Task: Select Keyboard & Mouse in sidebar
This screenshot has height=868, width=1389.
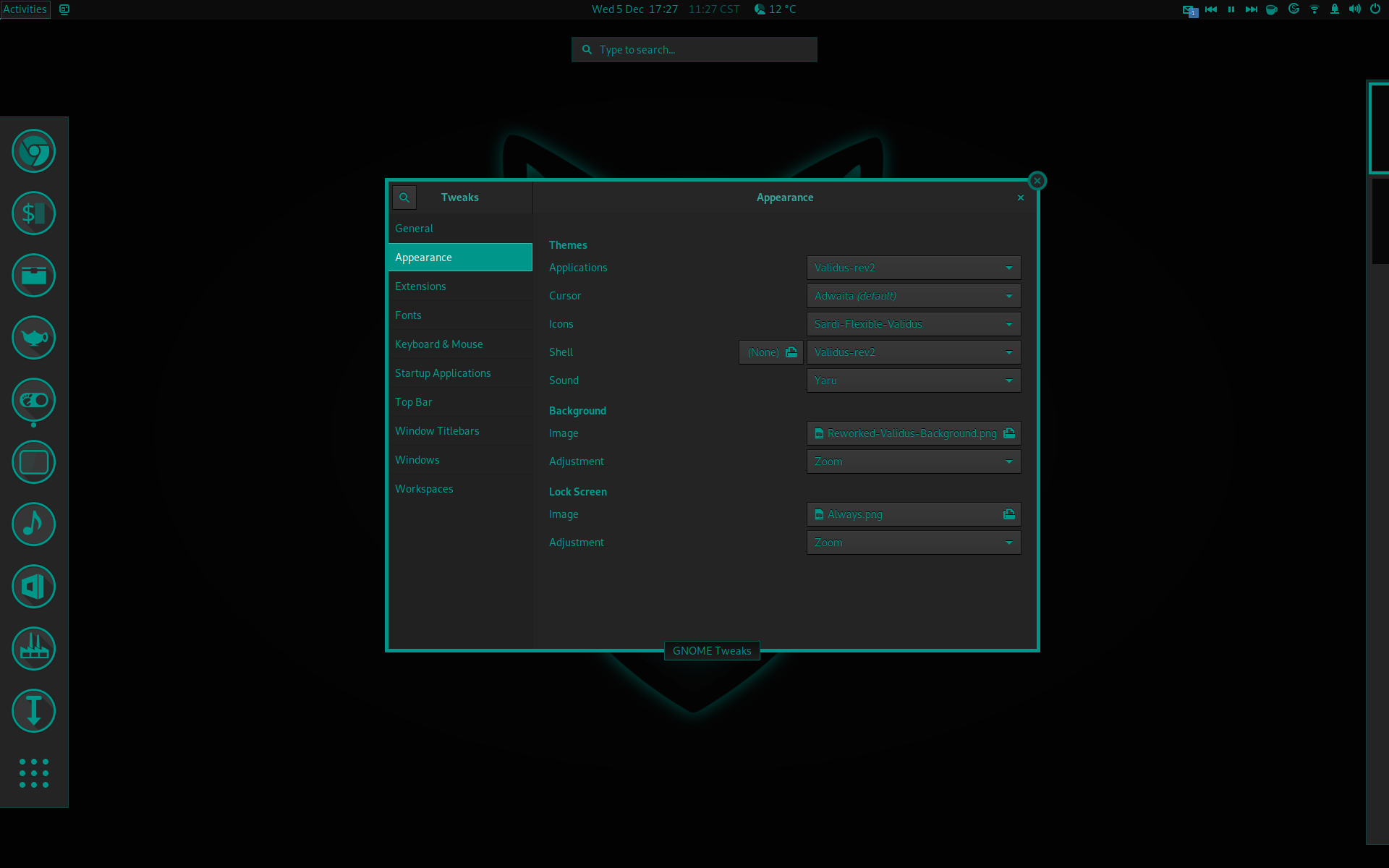Action: point(460,344)
